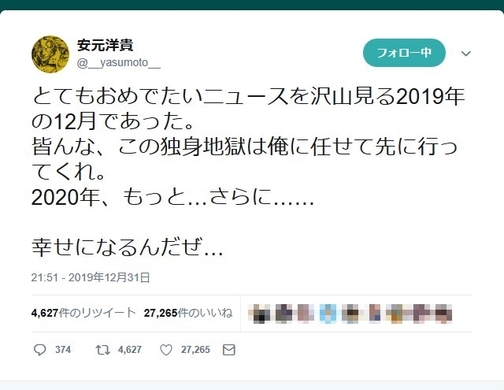Open the 安元洋貴 profile avatar
Screen dimensions: 504x390
click(50, 54)
